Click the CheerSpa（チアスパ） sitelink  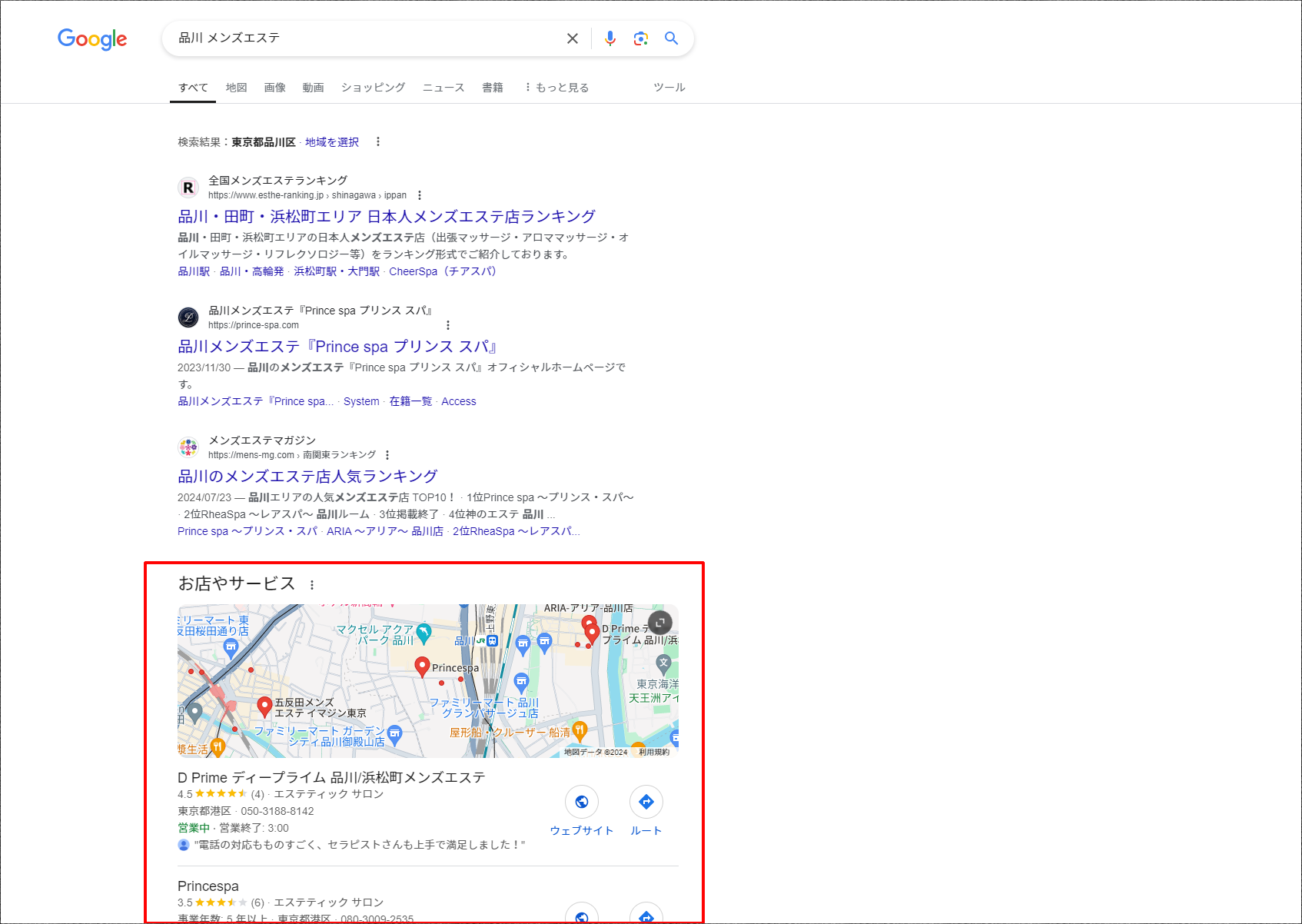tap(443, 271)
